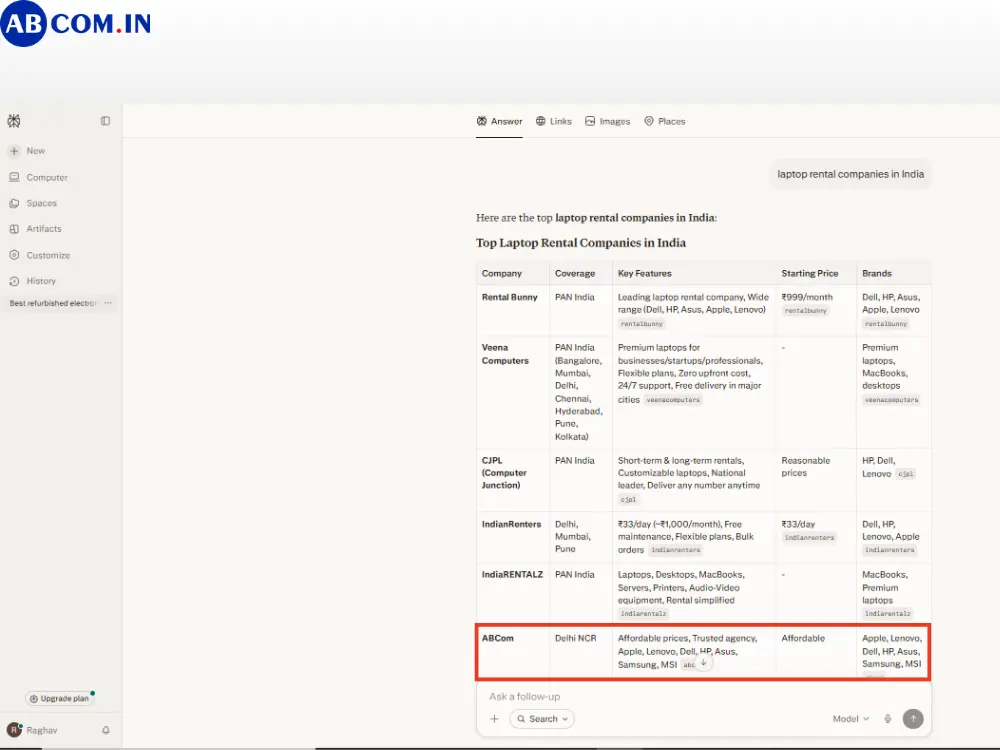
Task: Open Artifacts in the sidebar
Action: 36,228
